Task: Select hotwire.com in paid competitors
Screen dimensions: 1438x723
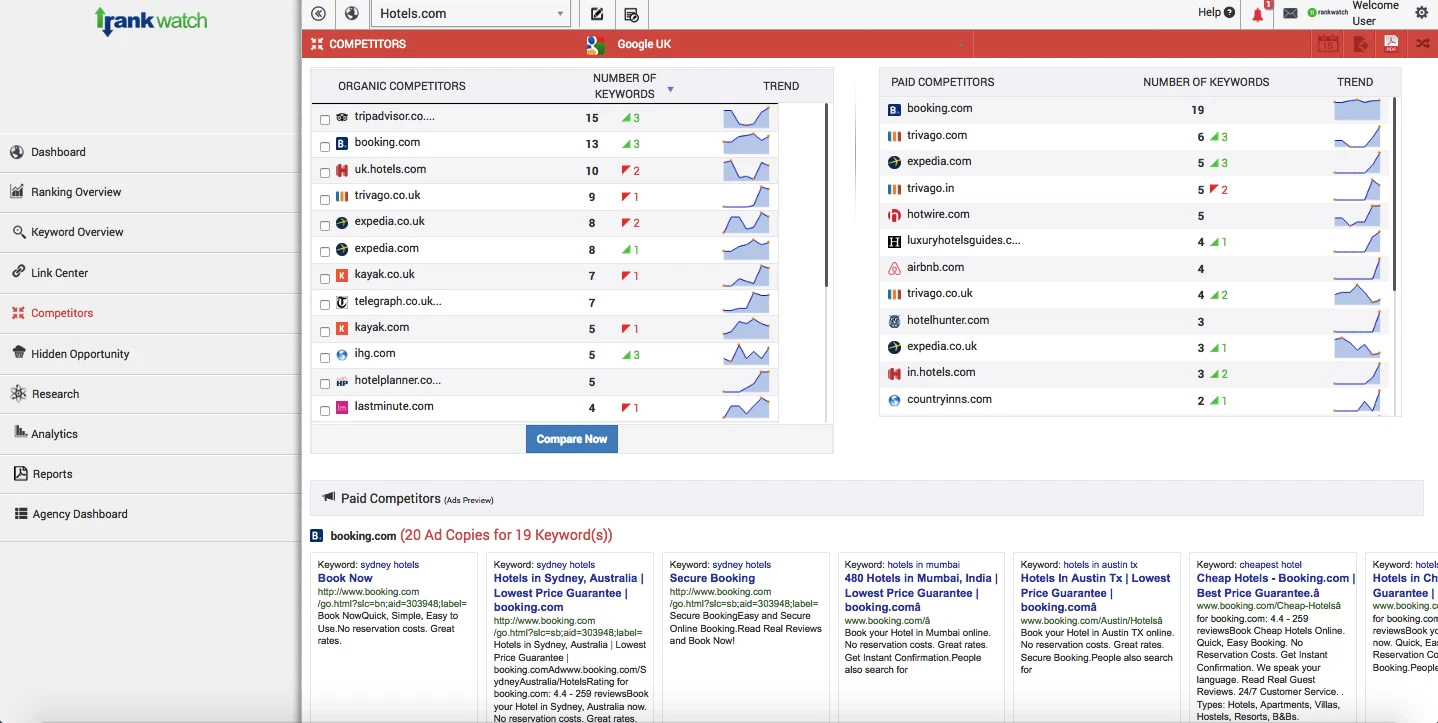Action: [x=938, y=214]
